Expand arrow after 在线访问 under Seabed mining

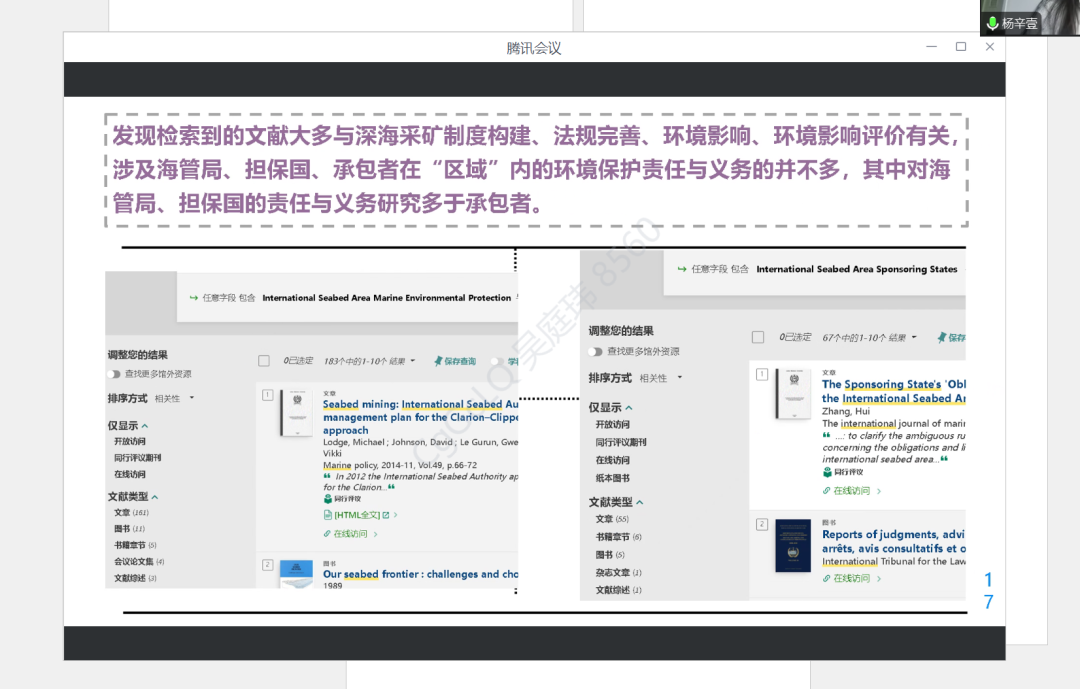point(375,534)
